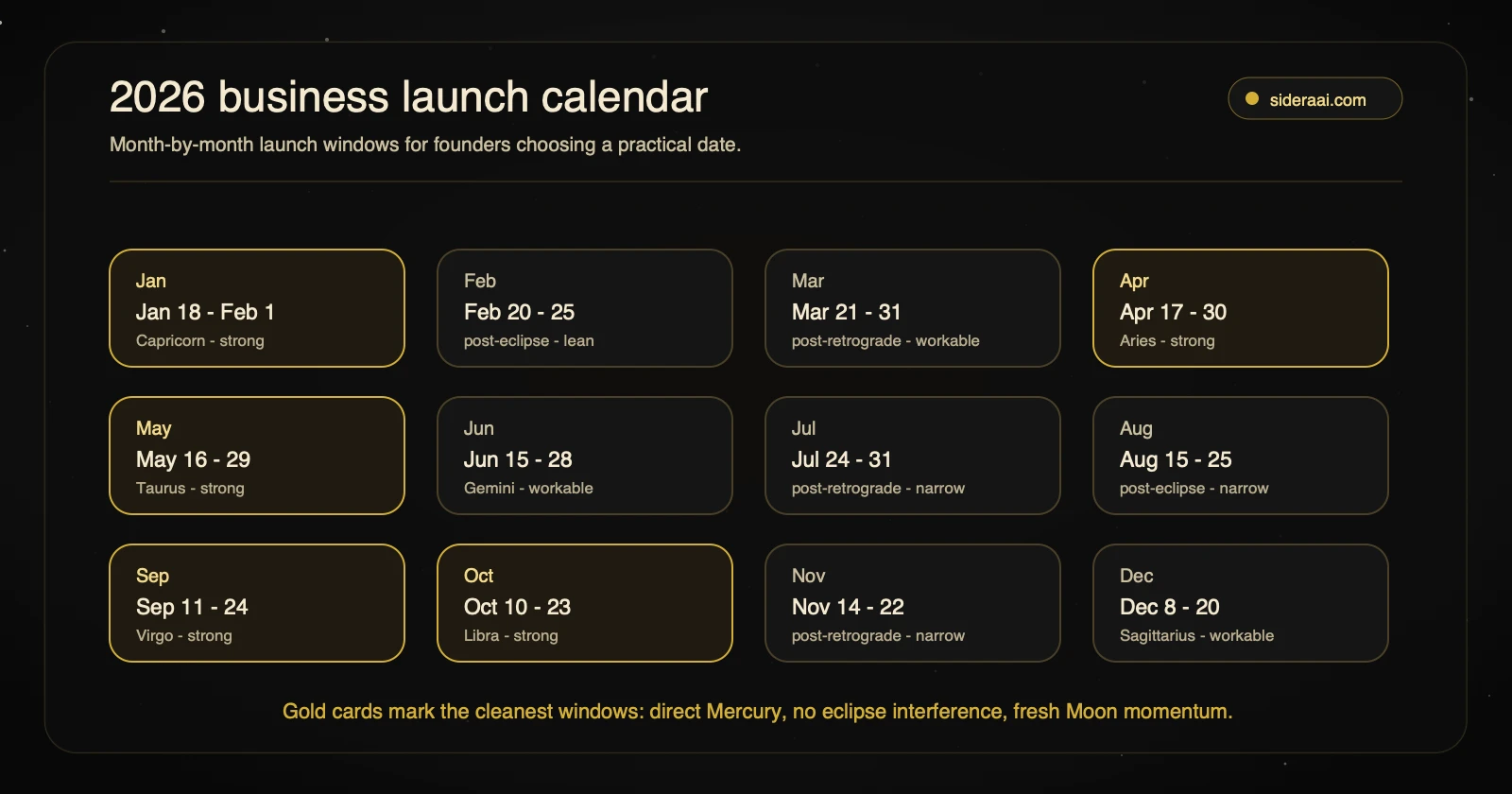The image size is (1512, 794).
Task: Click the "Libra - strong" label
Action: click(x=510, y=635)
